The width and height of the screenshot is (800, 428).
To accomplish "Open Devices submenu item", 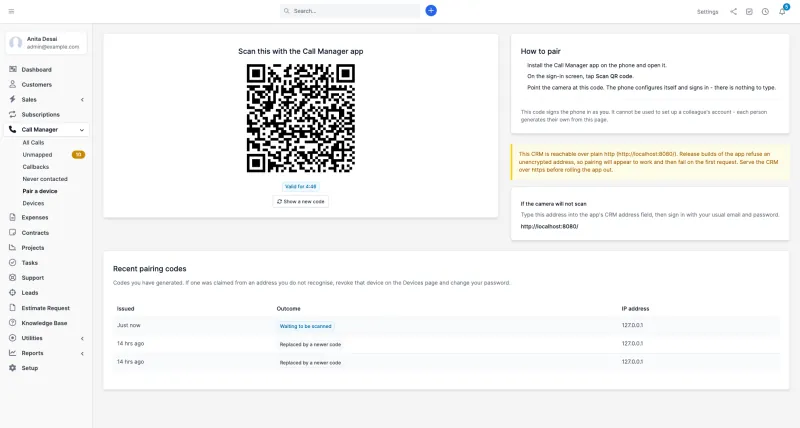I will pos(33,204).
